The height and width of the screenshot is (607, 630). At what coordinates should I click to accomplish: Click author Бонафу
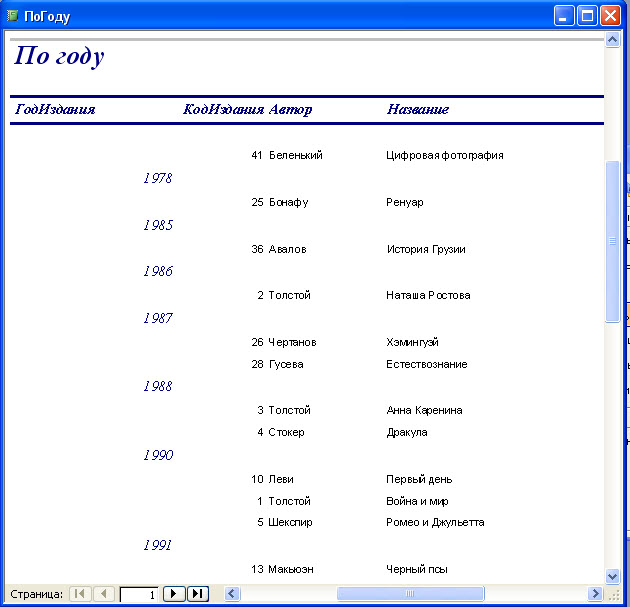(288, 202)
